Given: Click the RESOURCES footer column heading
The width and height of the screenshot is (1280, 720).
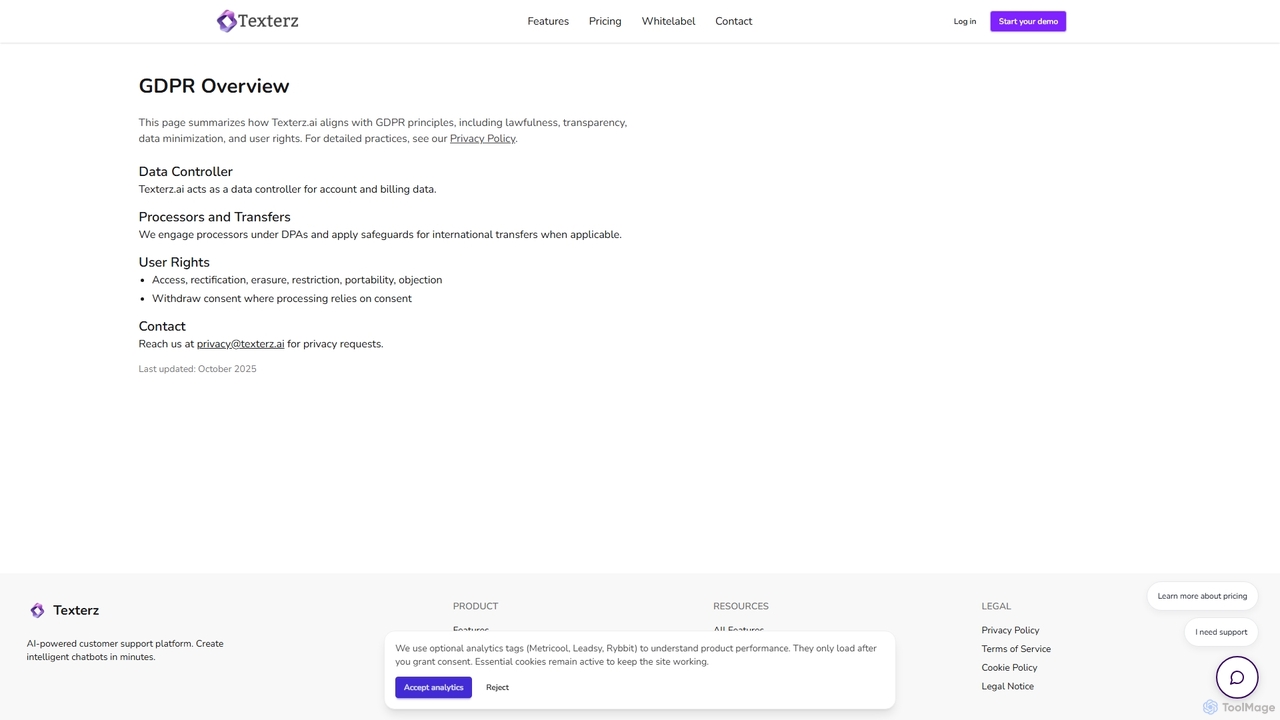Looking at the screenshot, I should 741,606.
